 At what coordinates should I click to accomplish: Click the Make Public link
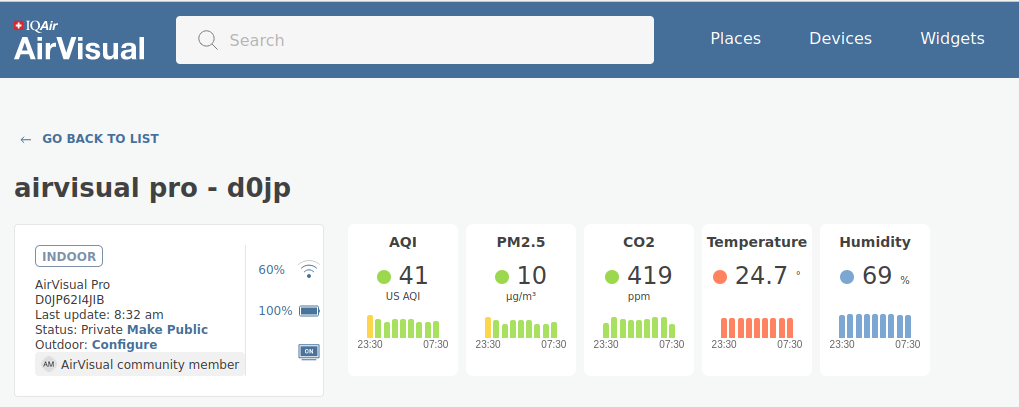(167, 330)
